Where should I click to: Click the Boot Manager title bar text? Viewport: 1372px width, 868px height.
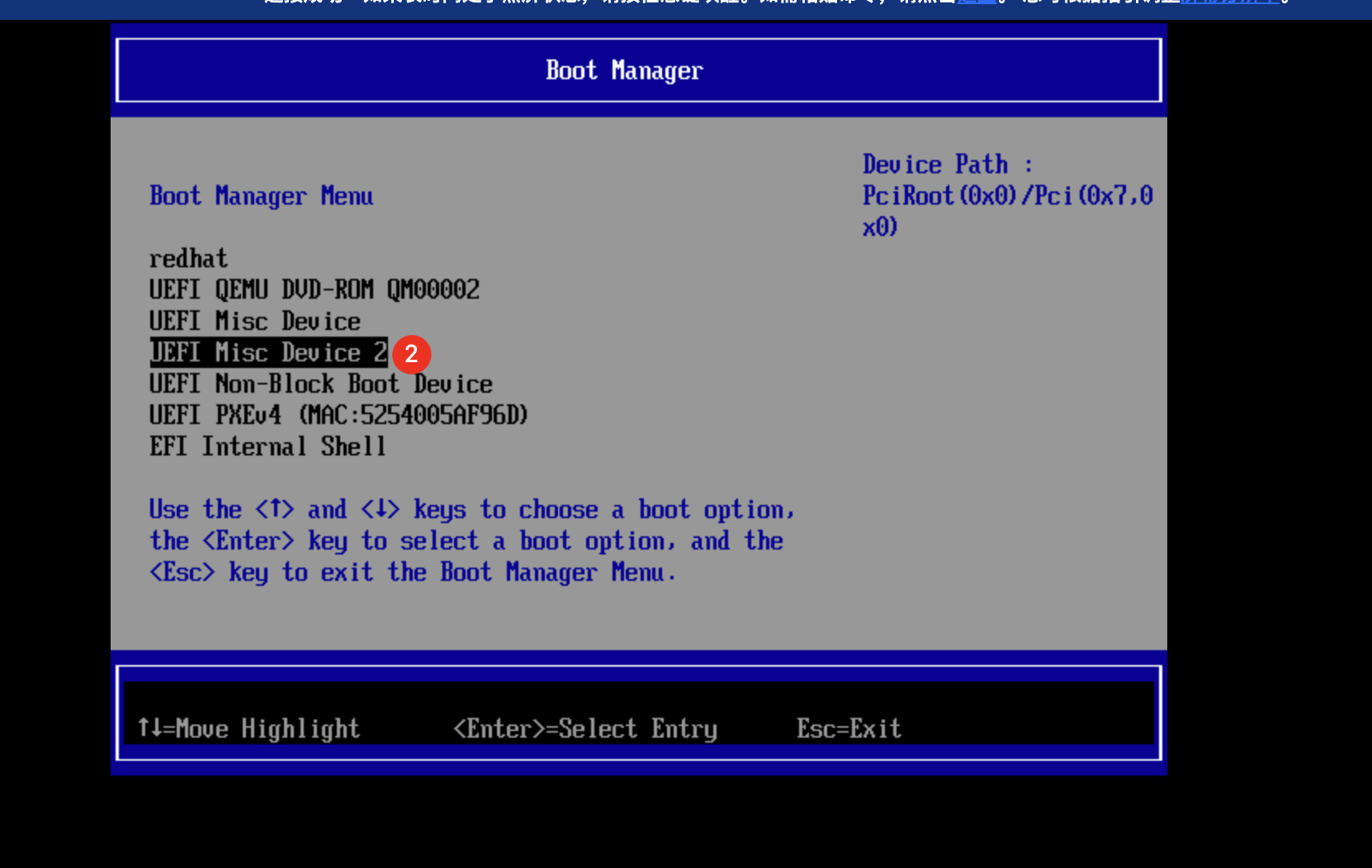[624, 71]
